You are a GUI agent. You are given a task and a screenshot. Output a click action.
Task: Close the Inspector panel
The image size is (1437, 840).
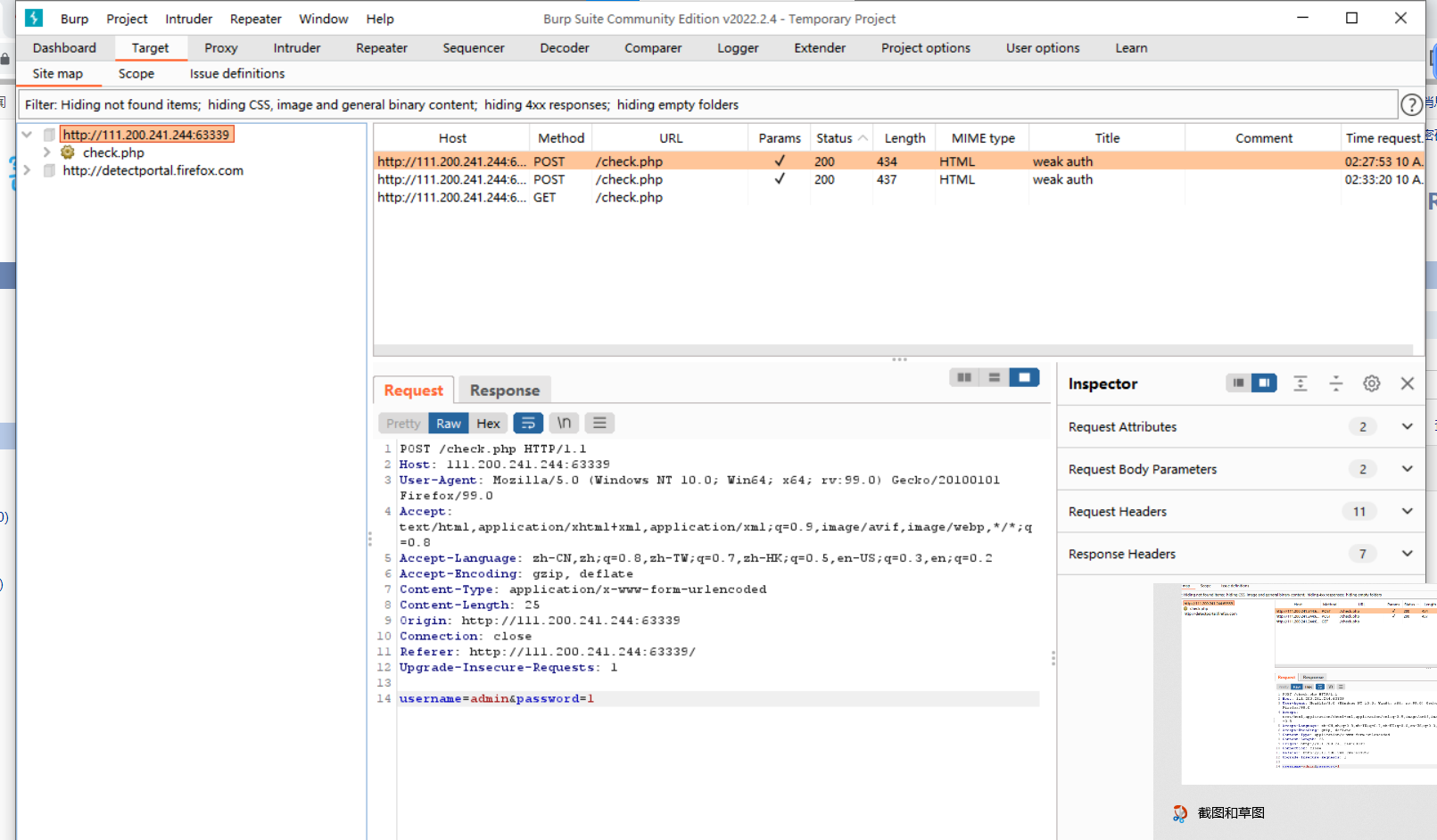pos(1408,383)
